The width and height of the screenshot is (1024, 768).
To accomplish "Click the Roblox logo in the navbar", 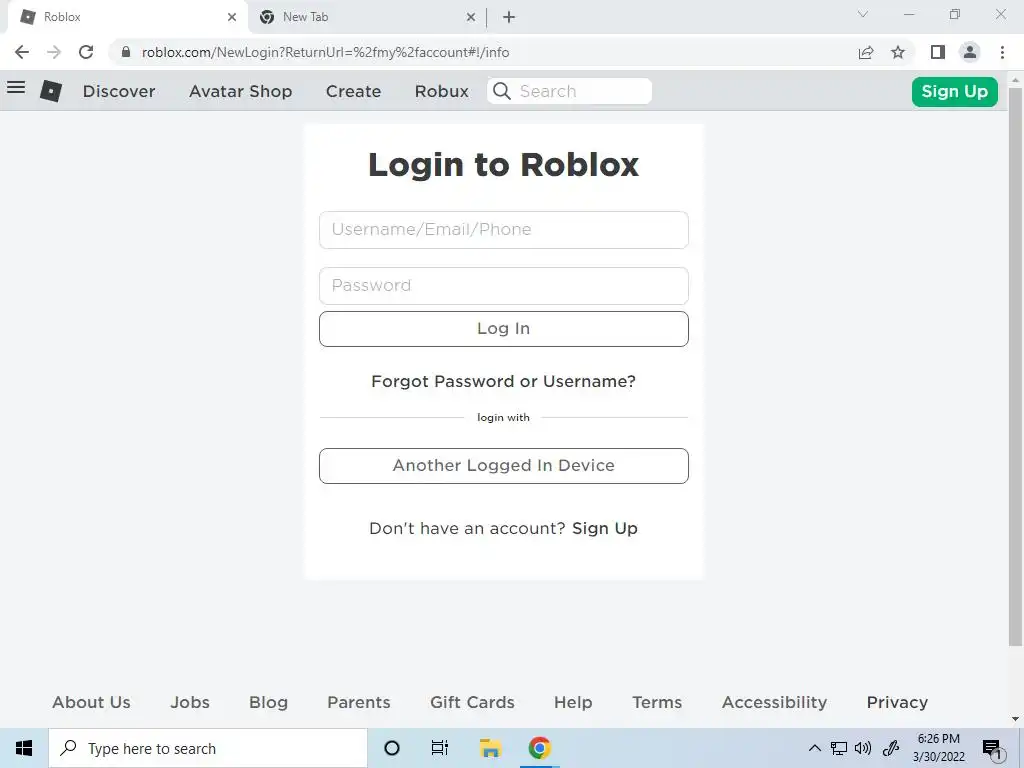I will [51, 91].
